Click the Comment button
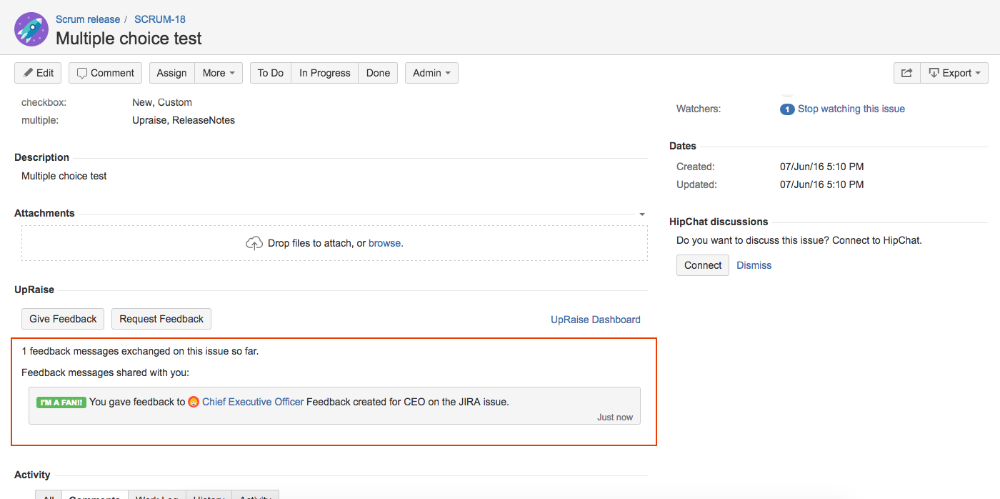Image resolution: width=1000 pixels, height=499 pixels. click(x=105, y=73)
